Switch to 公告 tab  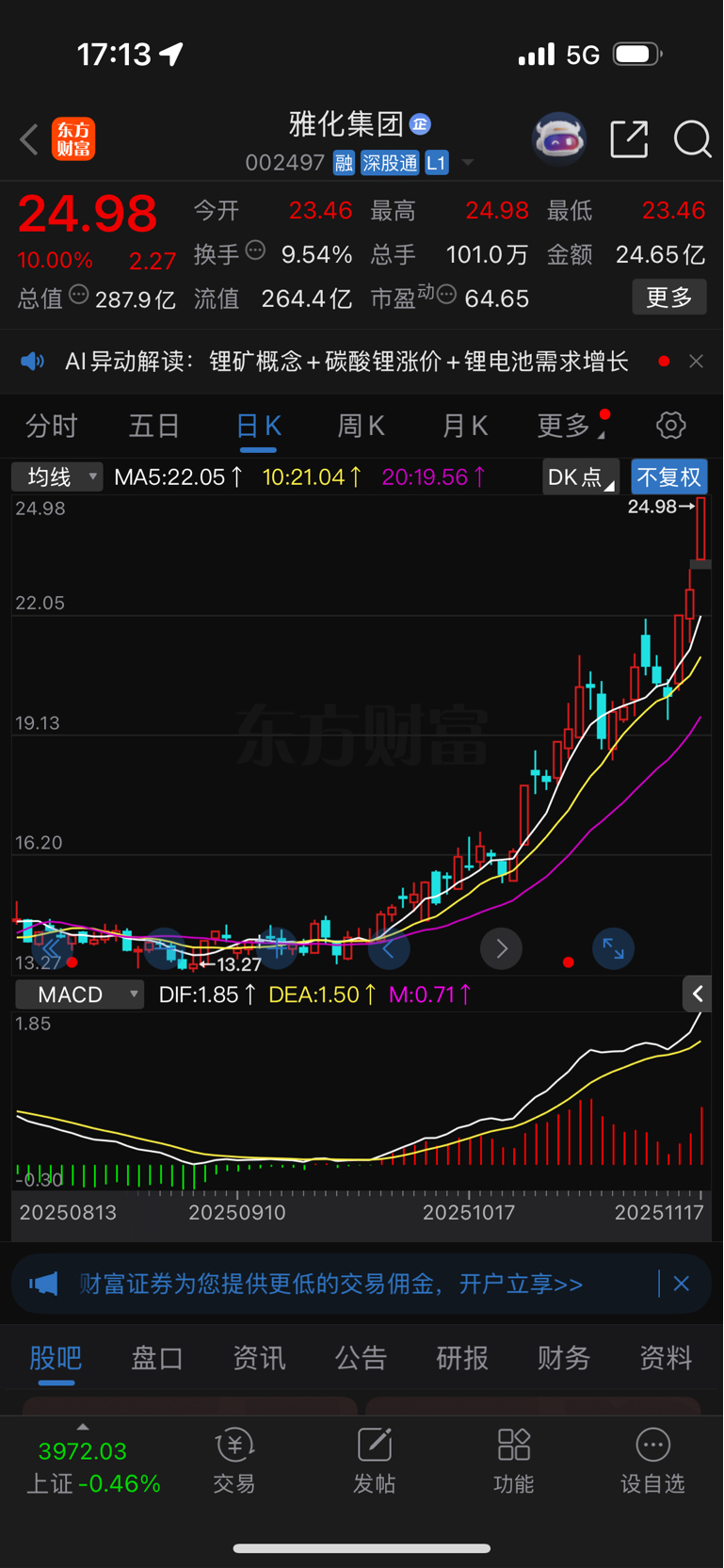[x=361, y=1358]
